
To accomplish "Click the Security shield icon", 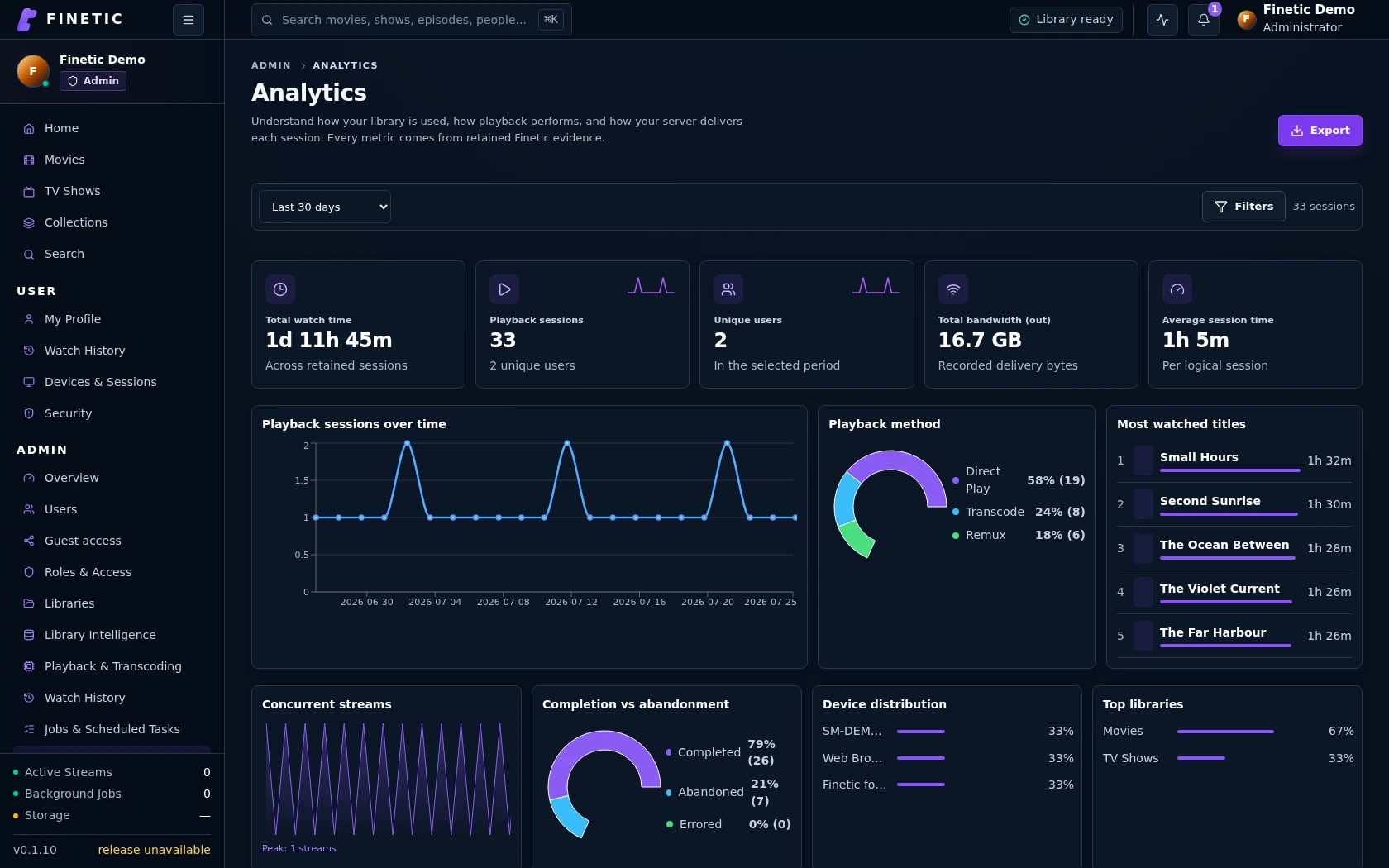I will 29,413.
